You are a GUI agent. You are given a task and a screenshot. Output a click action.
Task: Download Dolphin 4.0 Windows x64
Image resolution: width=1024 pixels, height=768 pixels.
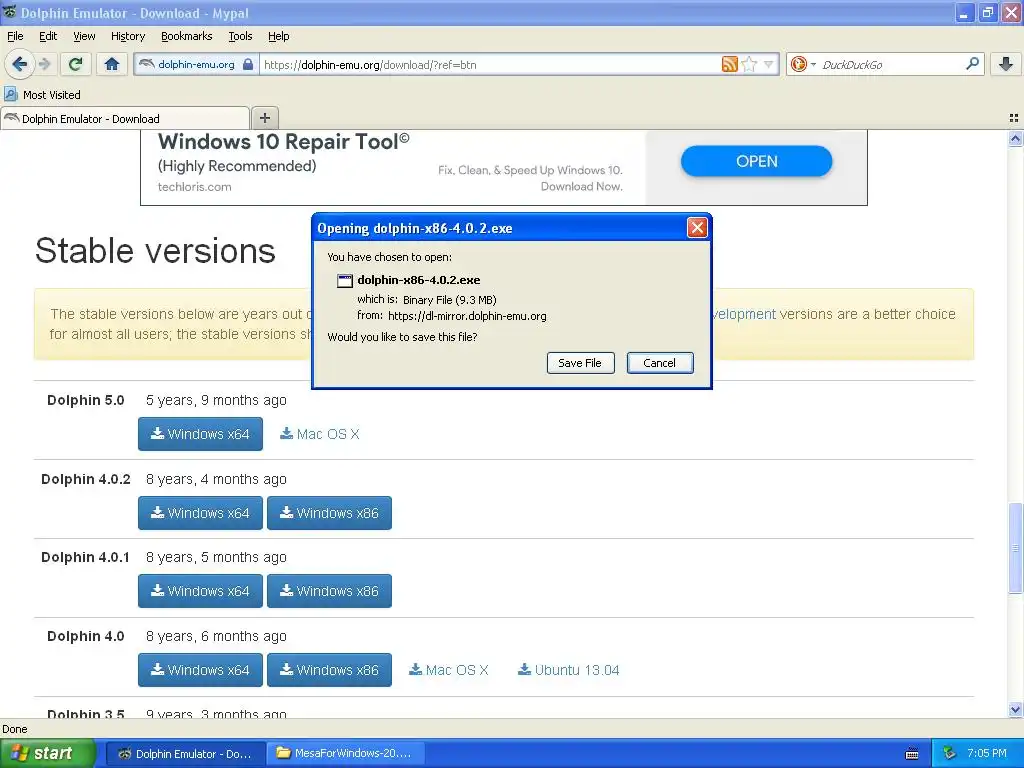click(x=200, y=670)
